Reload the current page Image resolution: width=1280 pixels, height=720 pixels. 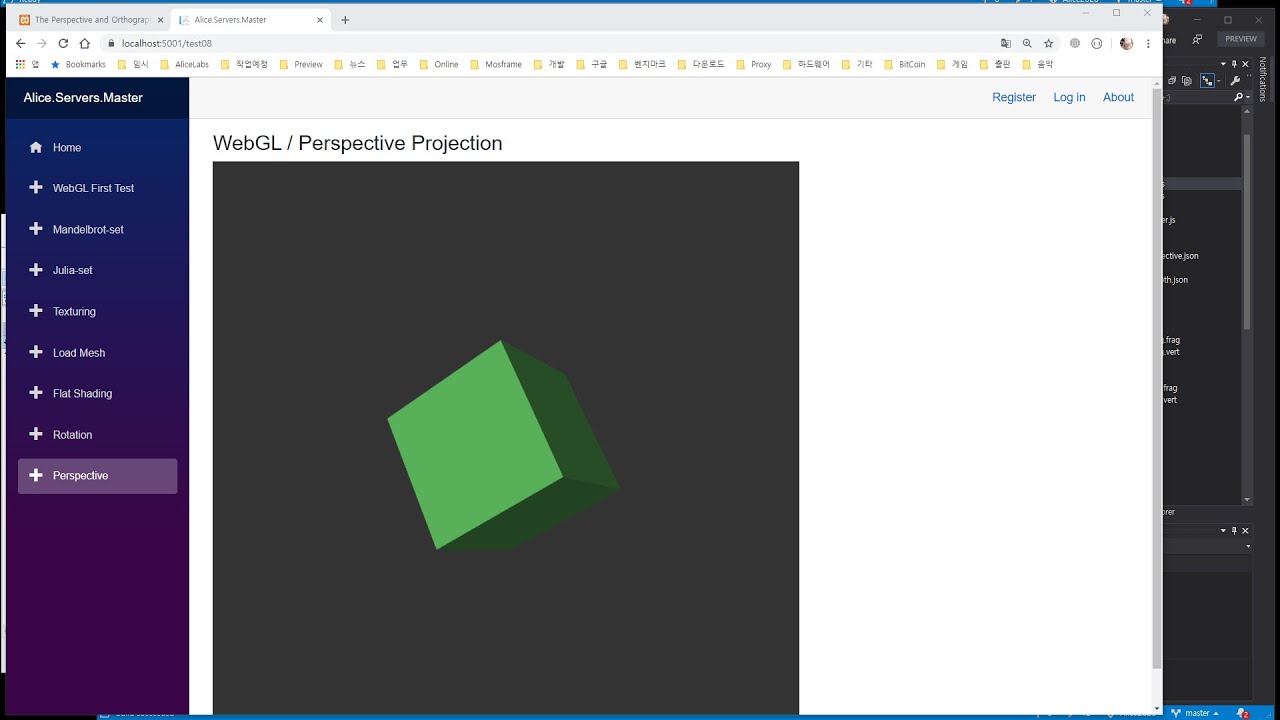pyautogui.click(x=63, y=43)
